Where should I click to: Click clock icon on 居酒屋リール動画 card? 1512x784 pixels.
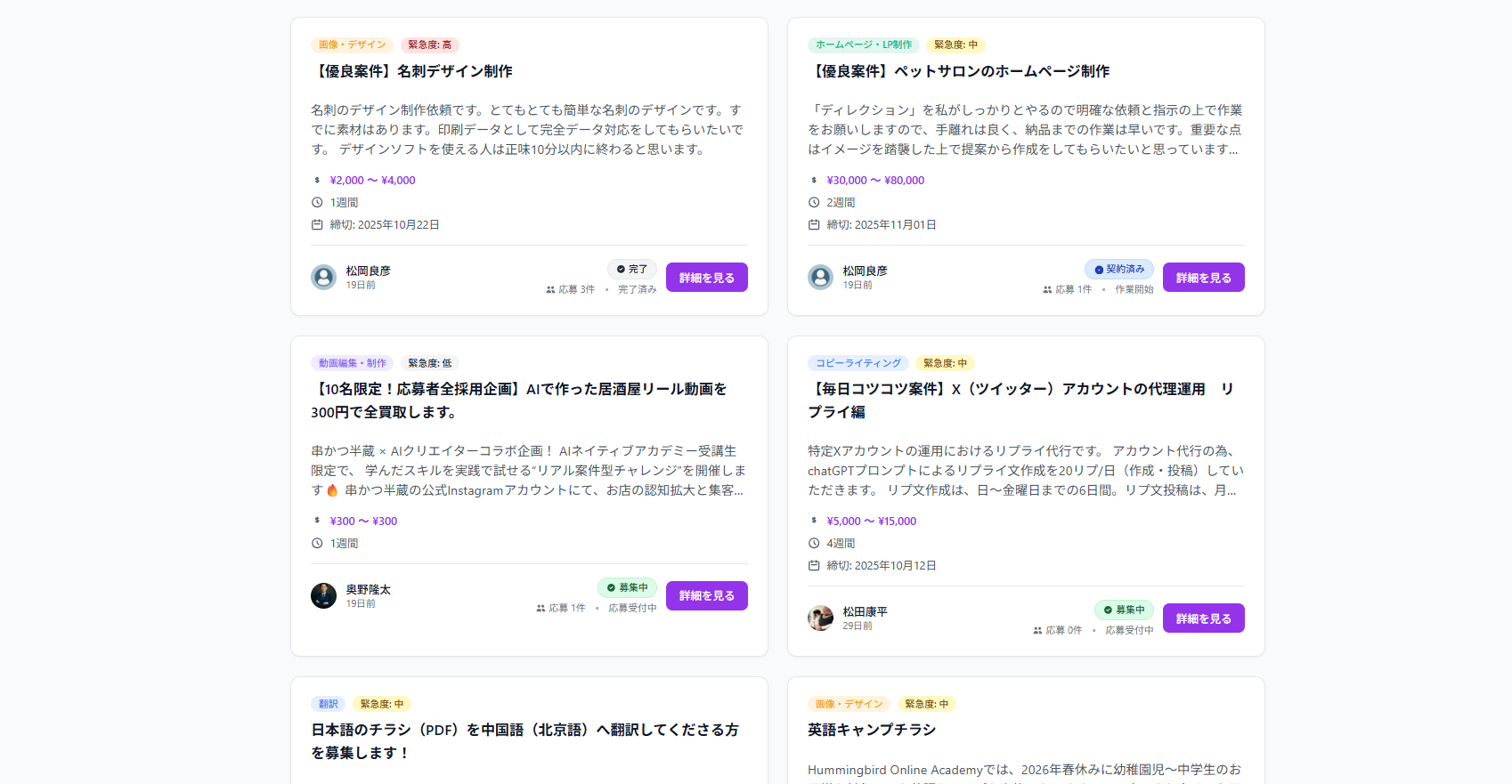click(x=317, y=543)
